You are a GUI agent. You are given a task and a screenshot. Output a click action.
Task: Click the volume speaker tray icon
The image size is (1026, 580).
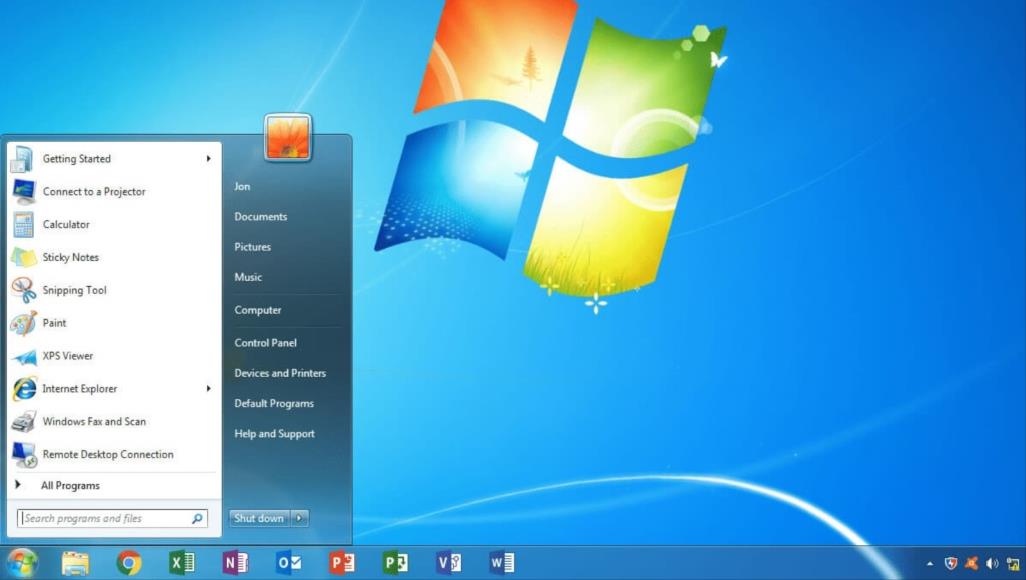991,564
